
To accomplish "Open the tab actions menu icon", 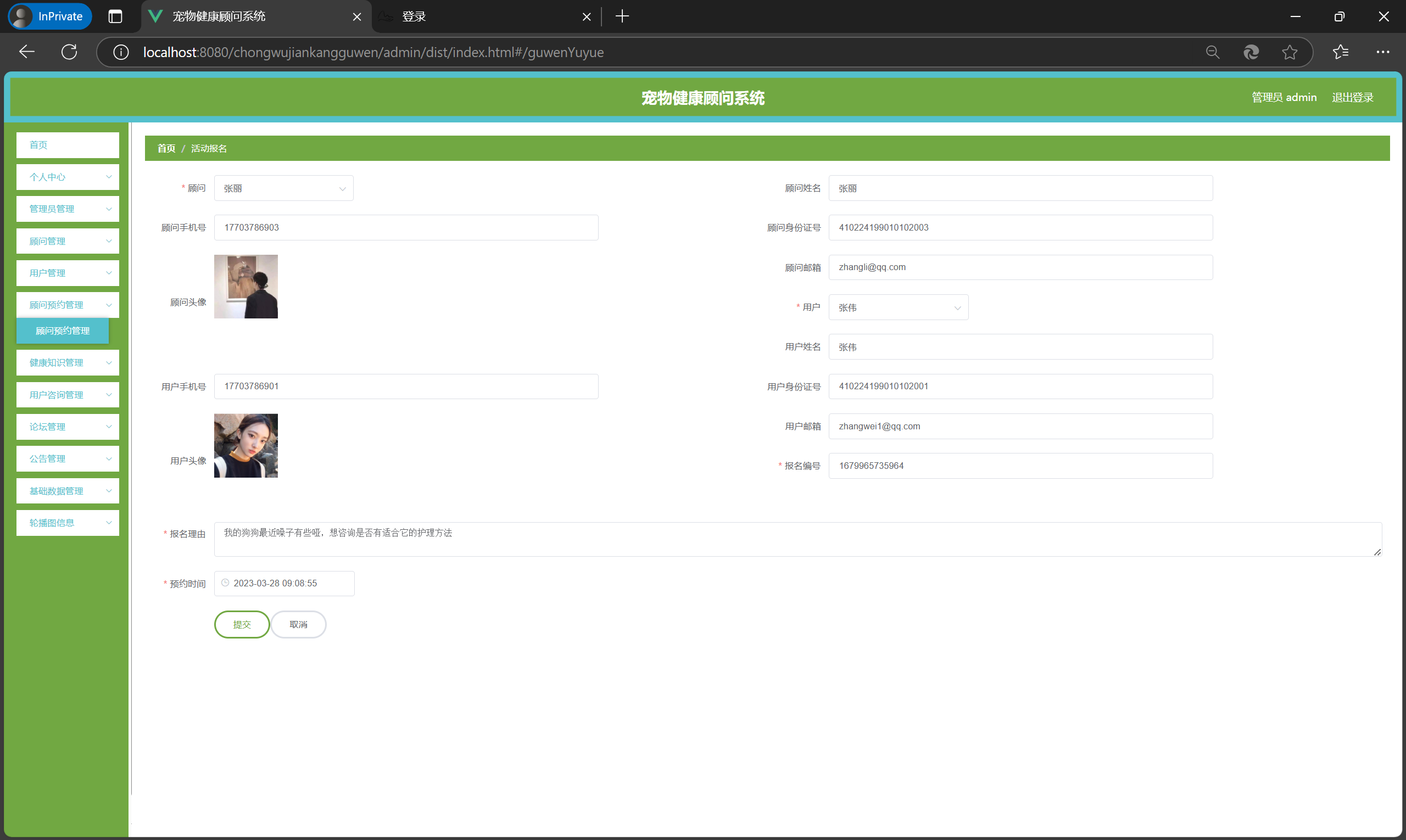I will coord(115,16).
